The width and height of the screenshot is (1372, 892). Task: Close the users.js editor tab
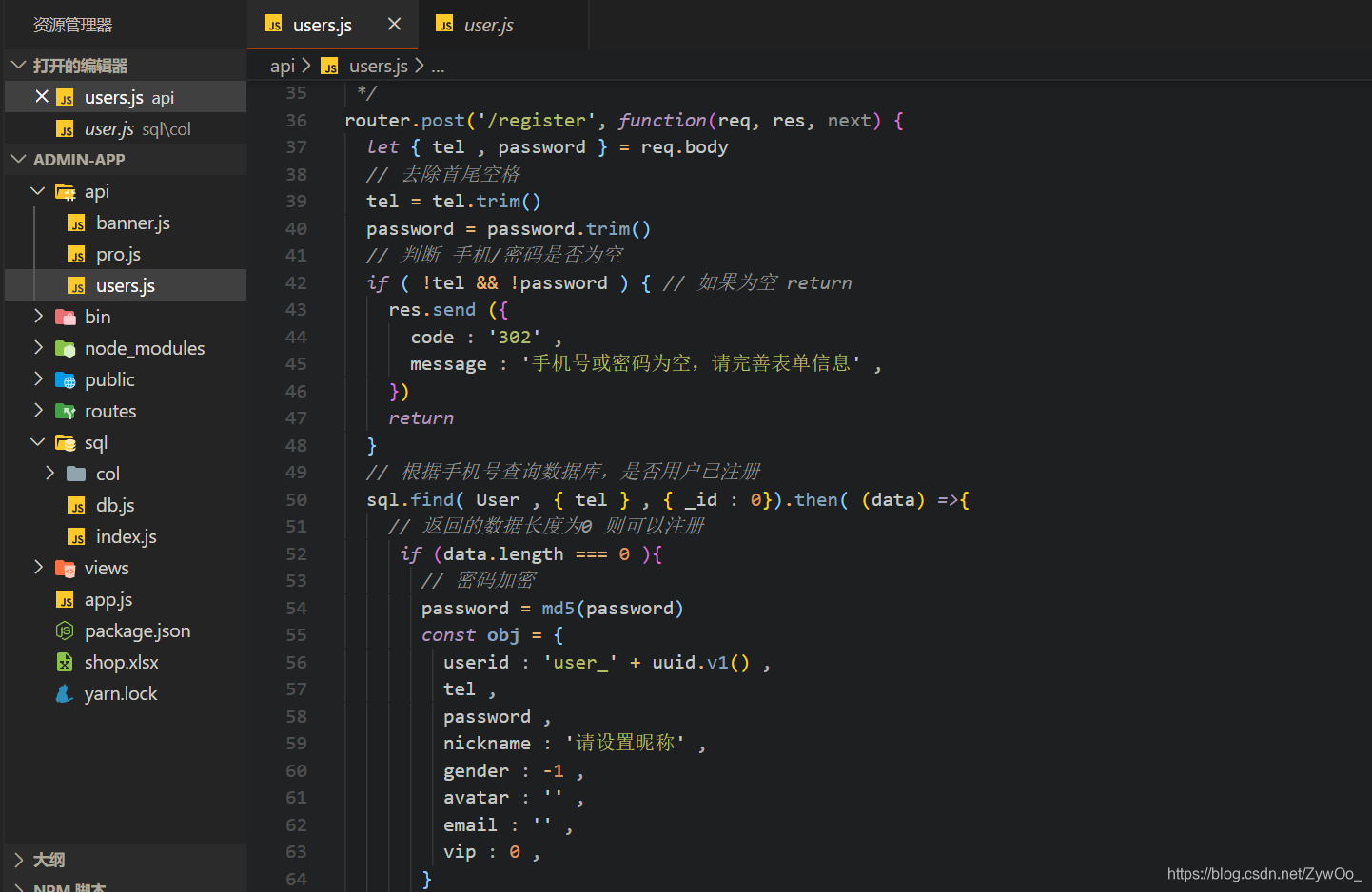coord(394,24)
